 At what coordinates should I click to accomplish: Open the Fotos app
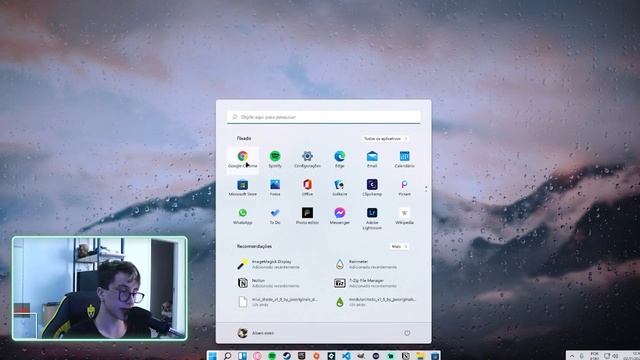click(x=275, y=188)
